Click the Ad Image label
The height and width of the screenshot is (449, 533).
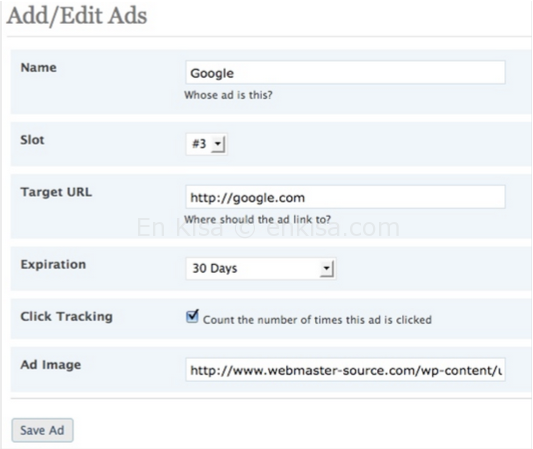point(51,365)
